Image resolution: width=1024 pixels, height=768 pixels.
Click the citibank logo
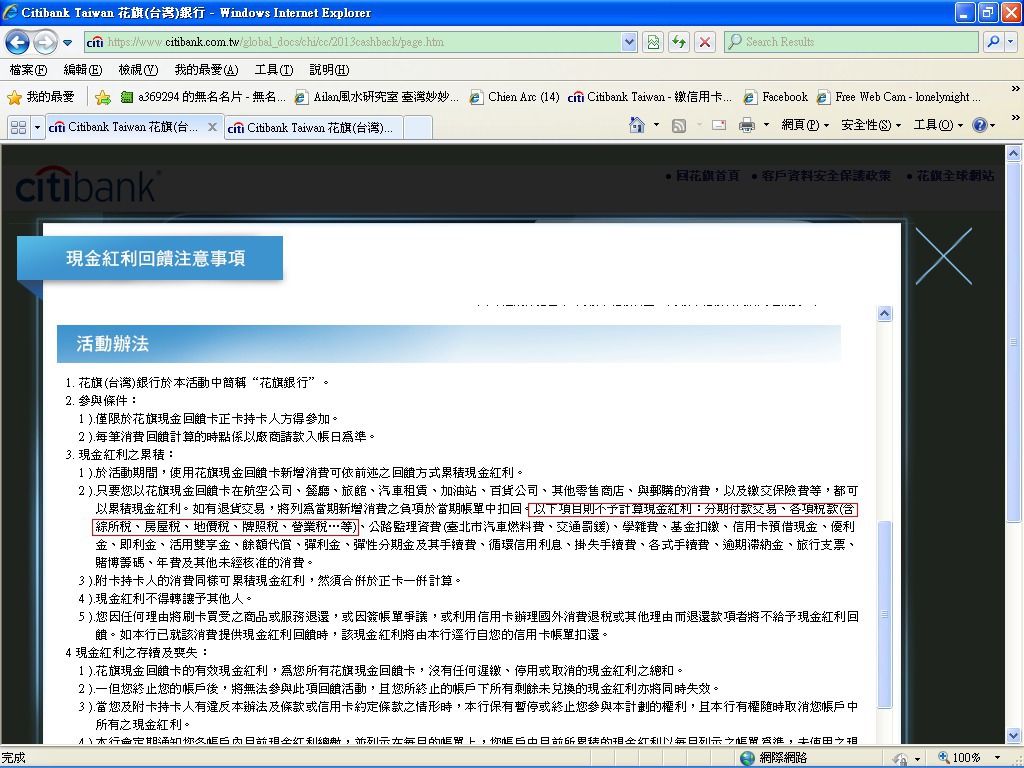[88, 185]
